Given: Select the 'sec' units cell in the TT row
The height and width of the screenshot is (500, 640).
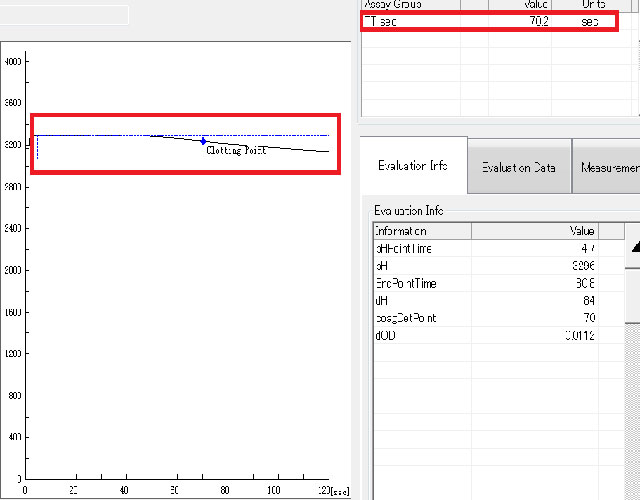Looking at the screenshot, I should [x=590, y=21].
